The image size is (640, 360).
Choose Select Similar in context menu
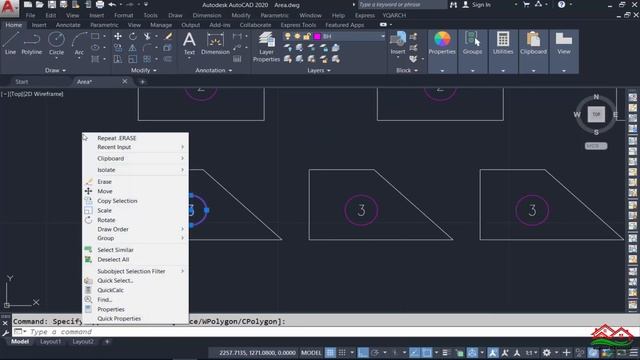point(135,250)
